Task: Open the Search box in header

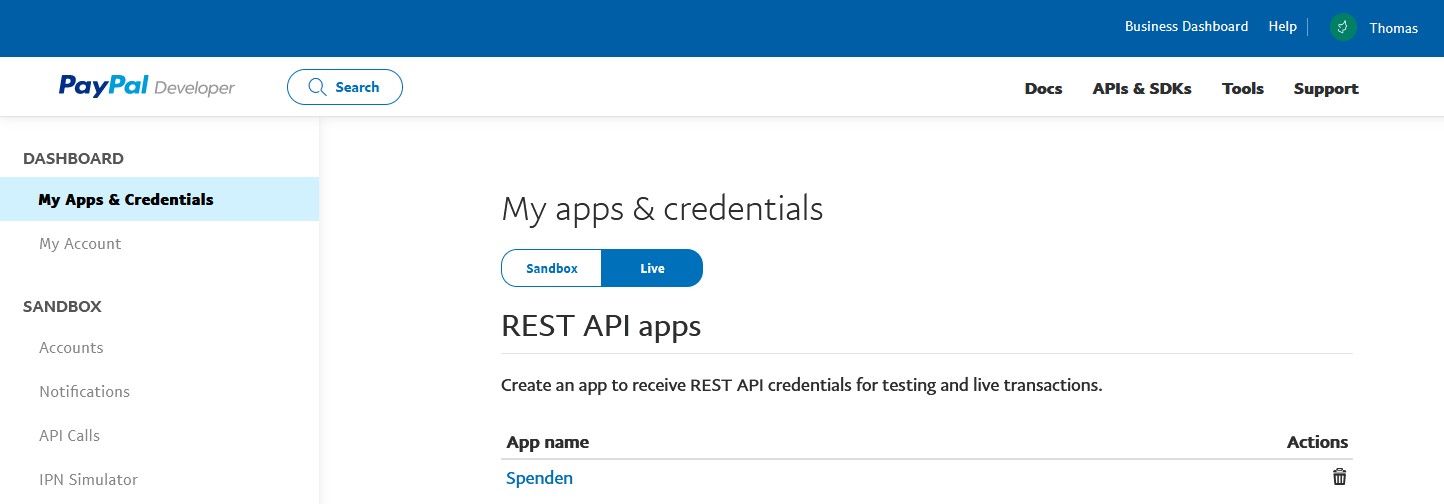Action: tap(345, 87)
